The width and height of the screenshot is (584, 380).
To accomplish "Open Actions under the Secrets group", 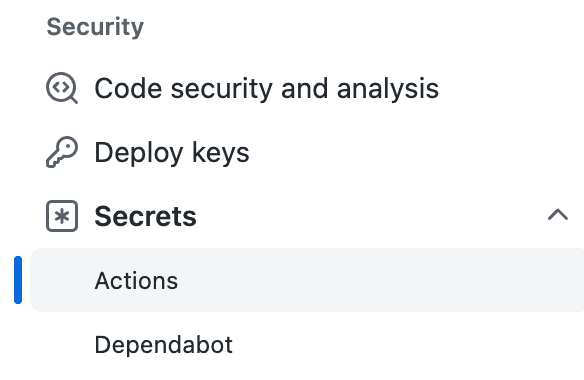I will tap(136, 281).
